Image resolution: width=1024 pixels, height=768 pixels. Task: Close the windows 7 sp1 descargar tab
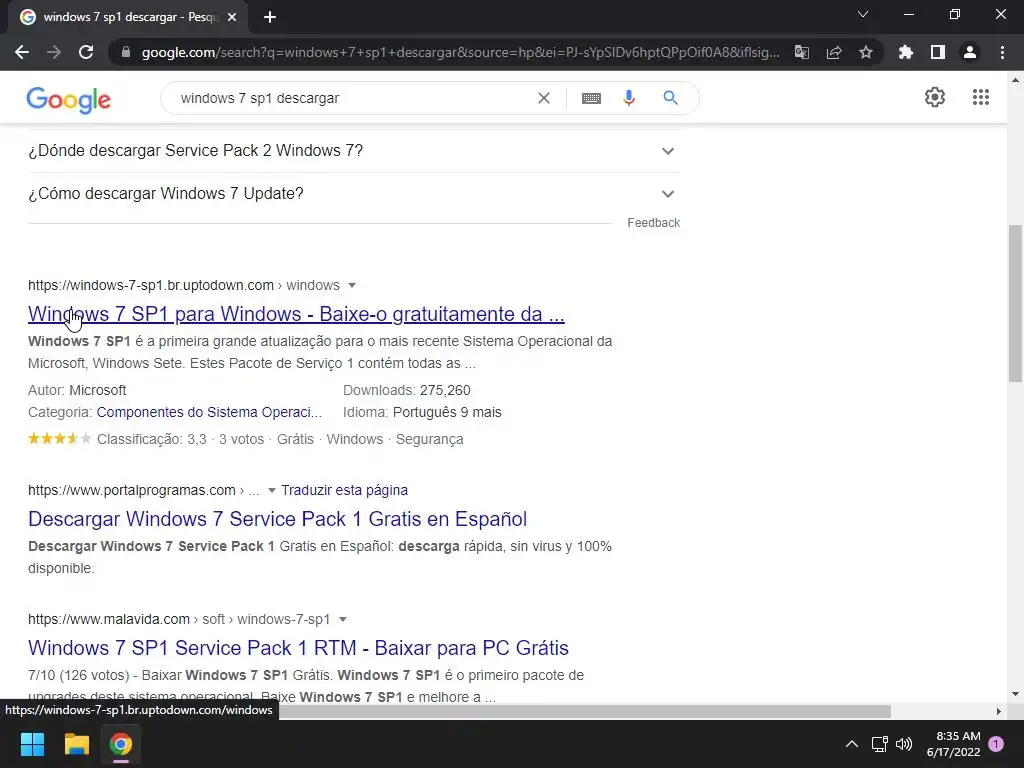(232, 17)
